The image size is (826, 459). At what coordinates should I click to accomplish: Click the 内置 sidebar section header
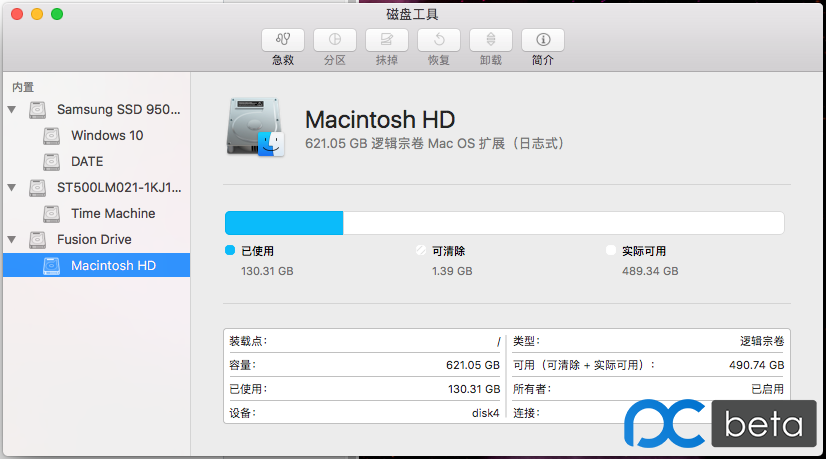(23, 87)
